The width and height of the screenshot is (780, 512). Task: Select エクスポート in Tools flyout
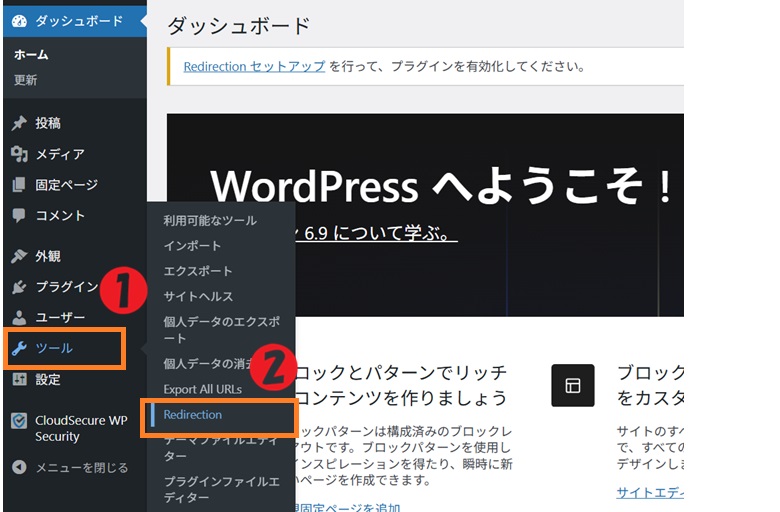198,271
